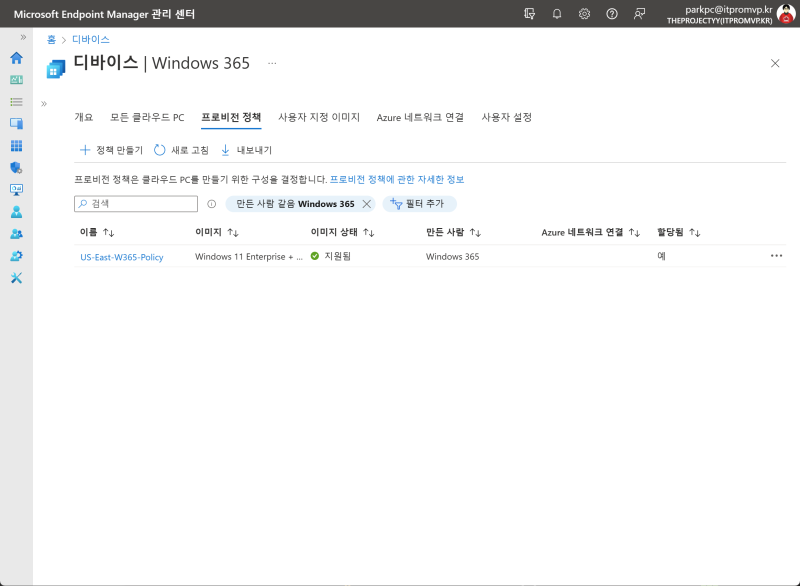The height and width of the screenshot is (586, 800).
Task: Switch to the 개요 tab
Action: pyautogui.click(x=83, y=117)
